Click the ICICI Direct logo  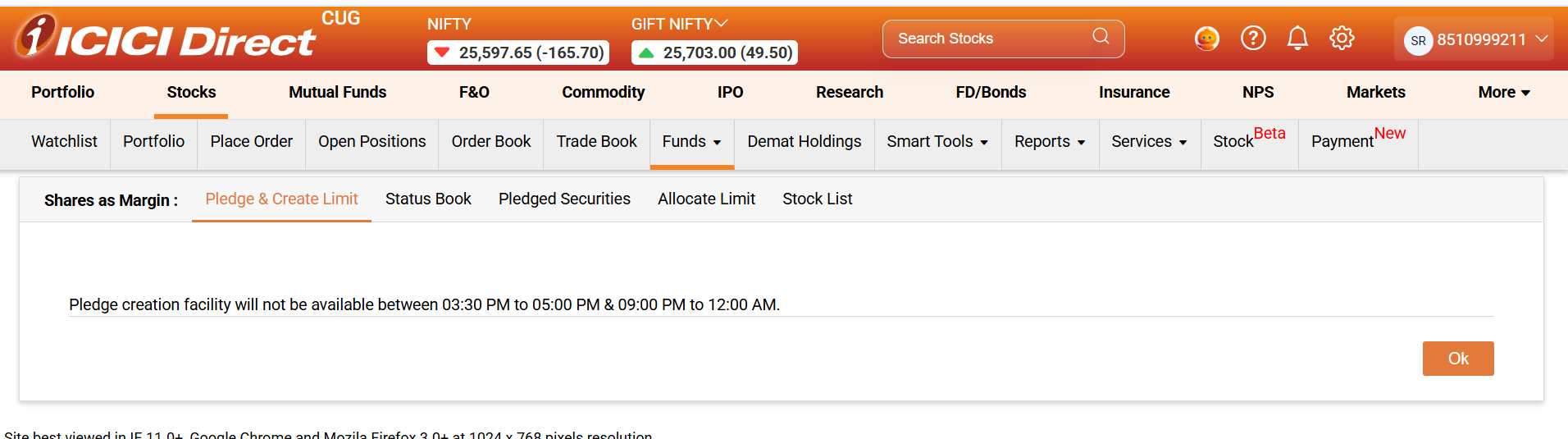[165, 39]
